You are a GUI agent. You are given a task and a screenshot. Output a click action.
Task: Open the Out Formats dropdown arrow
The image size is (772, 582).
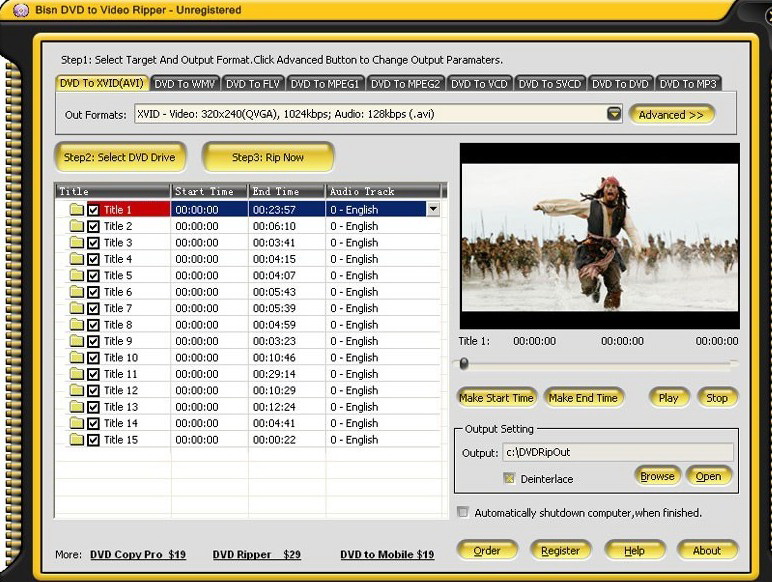click(614, 114)
